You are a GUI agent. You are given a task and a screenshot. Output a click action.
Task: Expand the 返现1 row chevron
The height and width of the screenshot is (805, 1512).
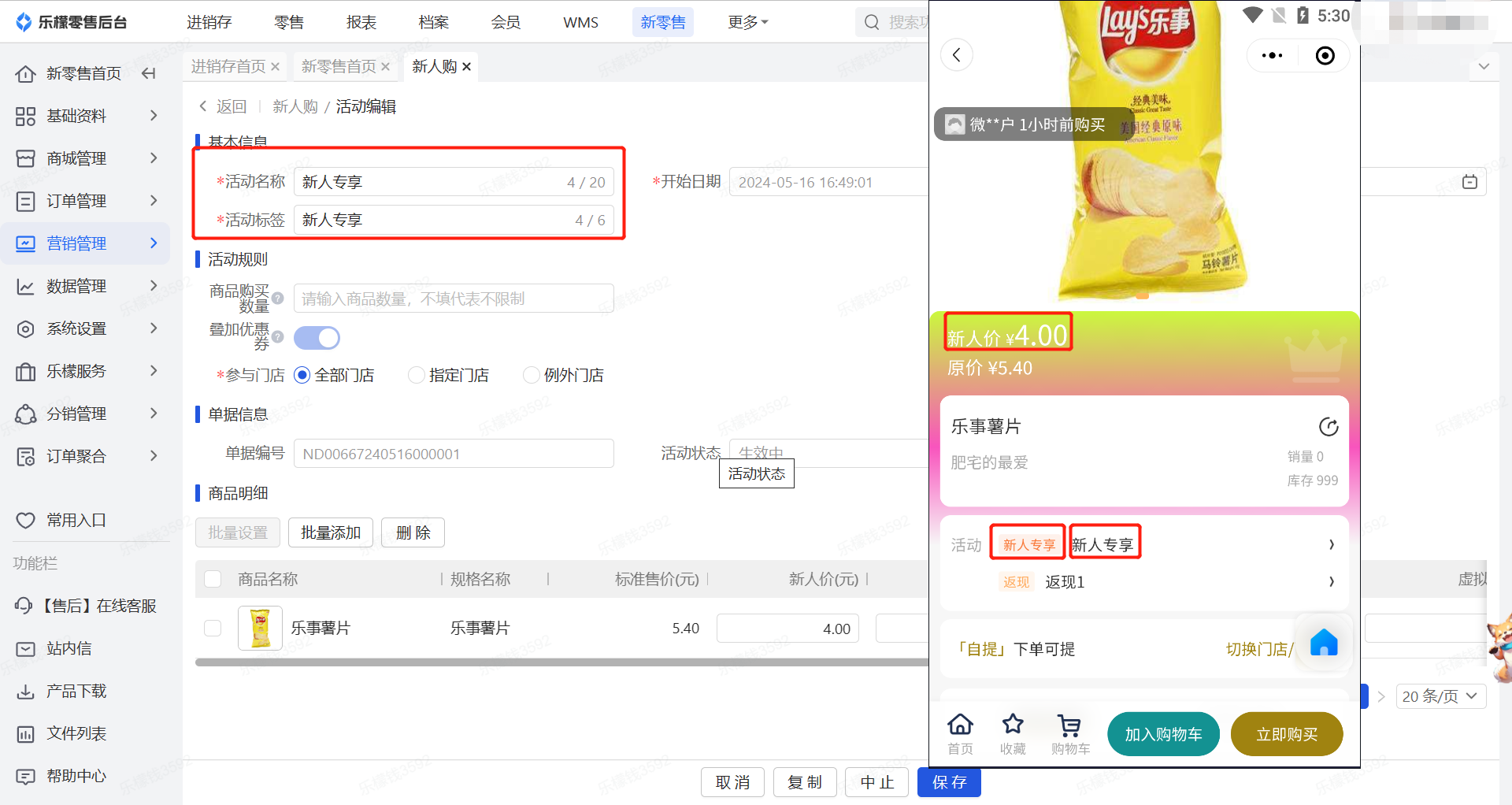1332,581
